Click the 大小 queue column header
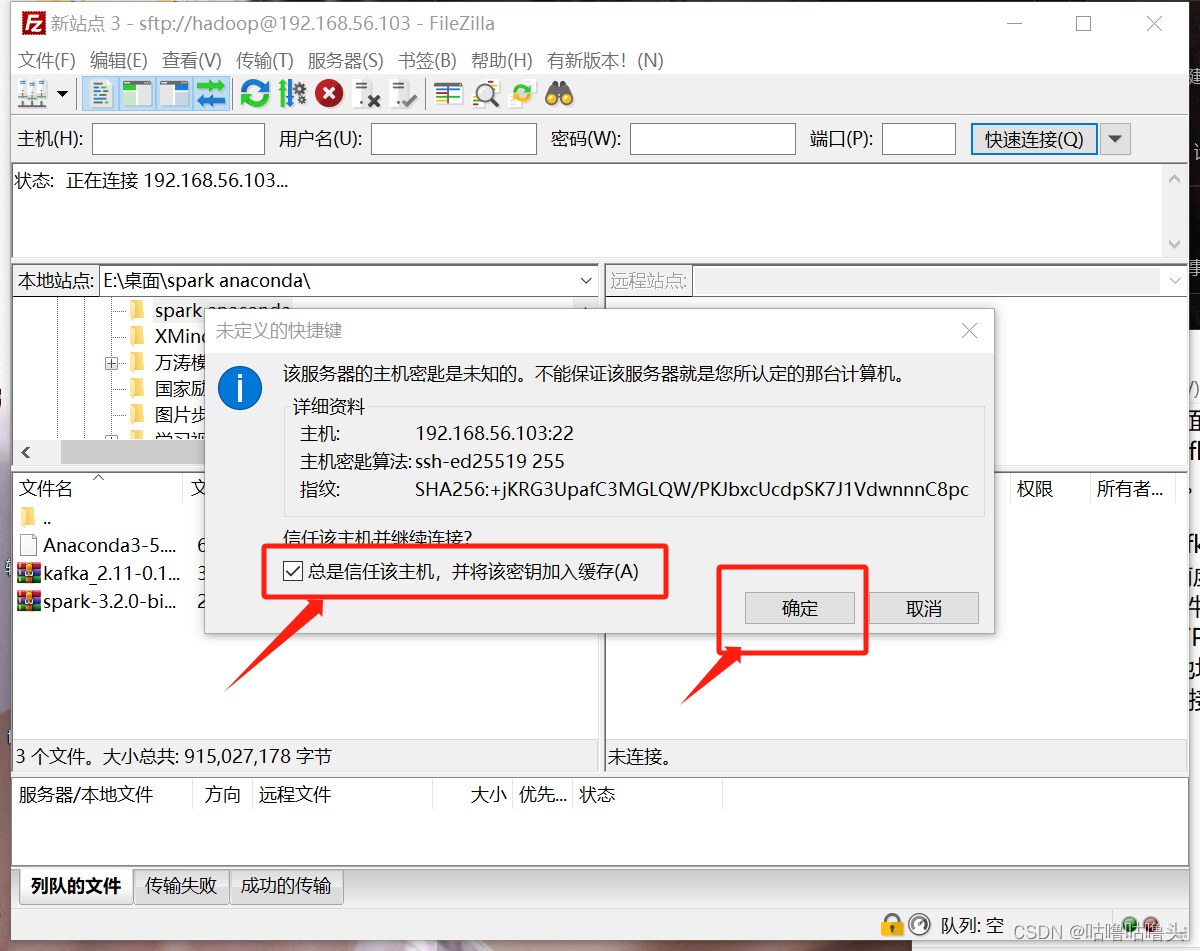Viewport: 1200px width, 951px height. (x=473, y=795)
